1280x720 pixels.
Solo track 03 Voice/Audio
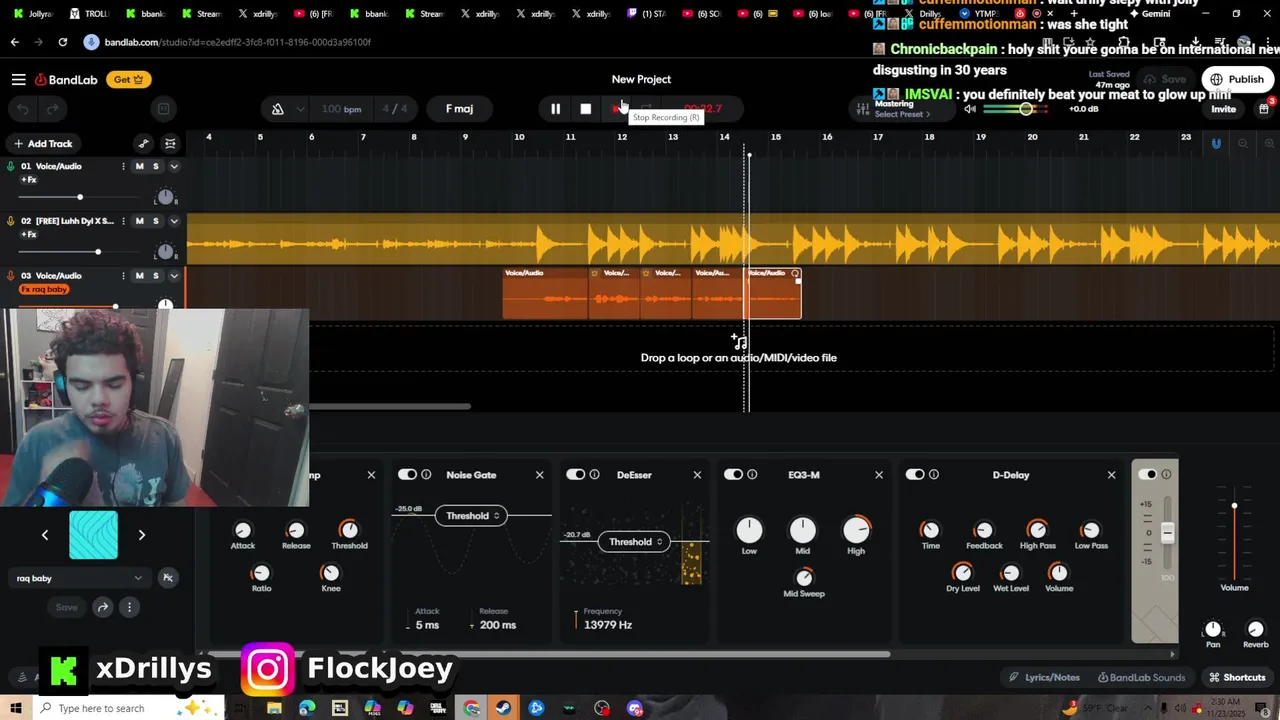pyautogui.click(x=155, y=276)
